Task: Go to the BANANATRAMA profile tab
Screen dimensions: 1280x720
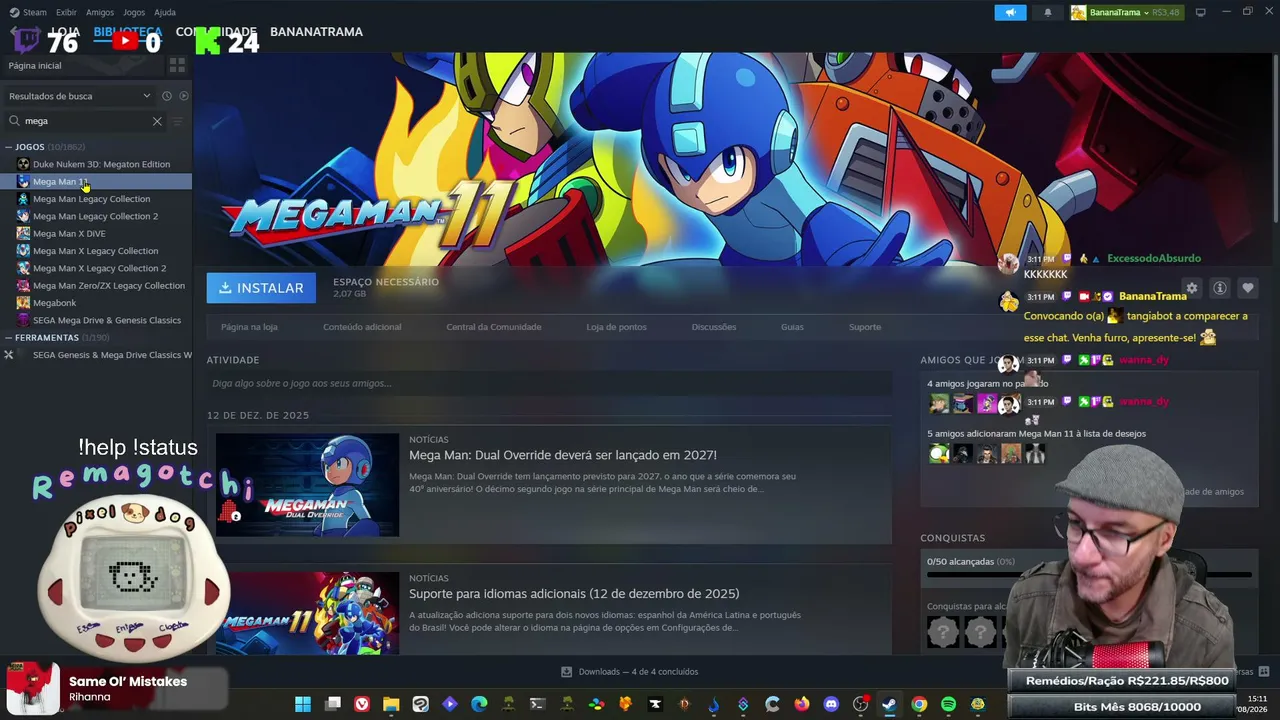Action: point(316,32)
